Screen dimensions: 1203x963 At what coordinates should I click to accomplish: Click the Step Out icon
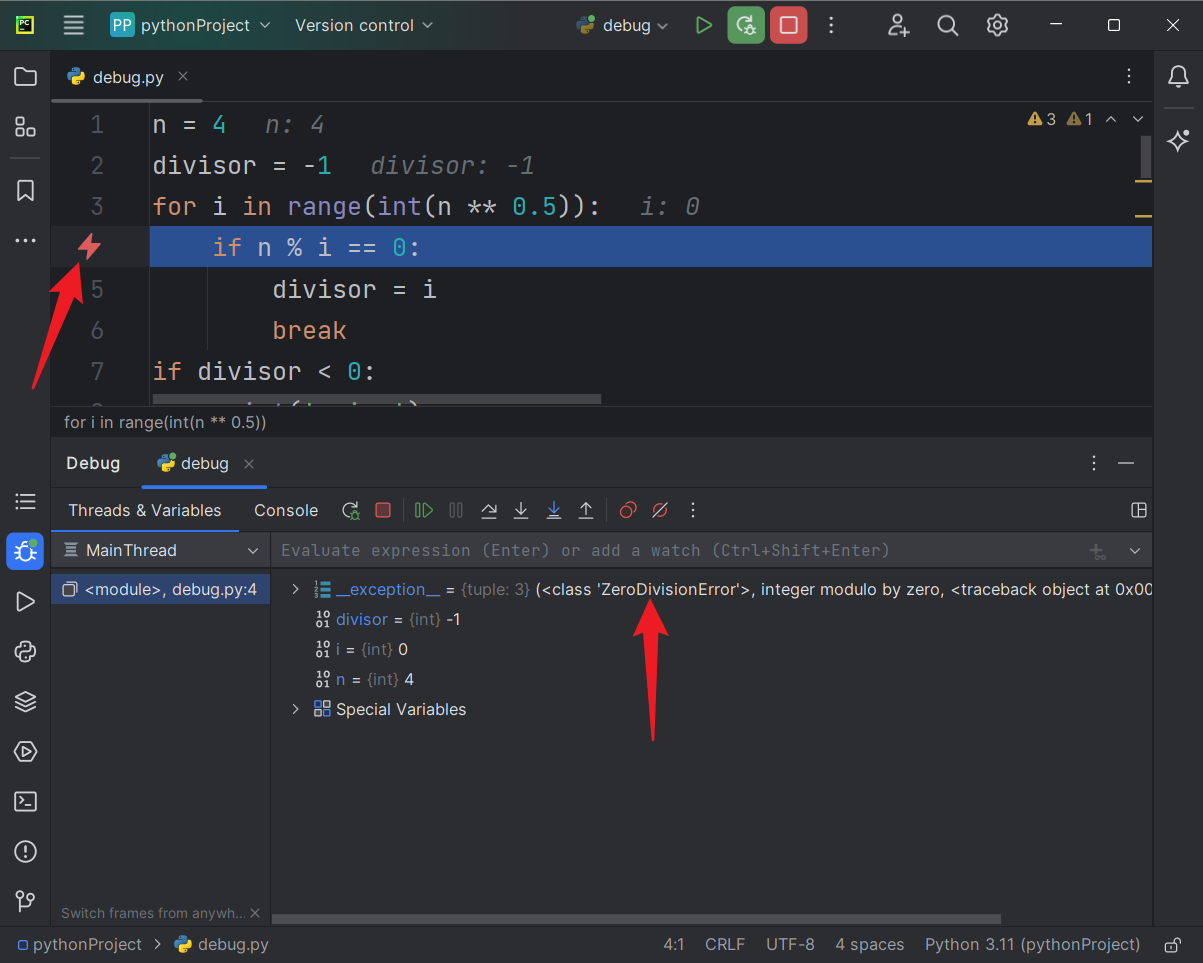586,510
